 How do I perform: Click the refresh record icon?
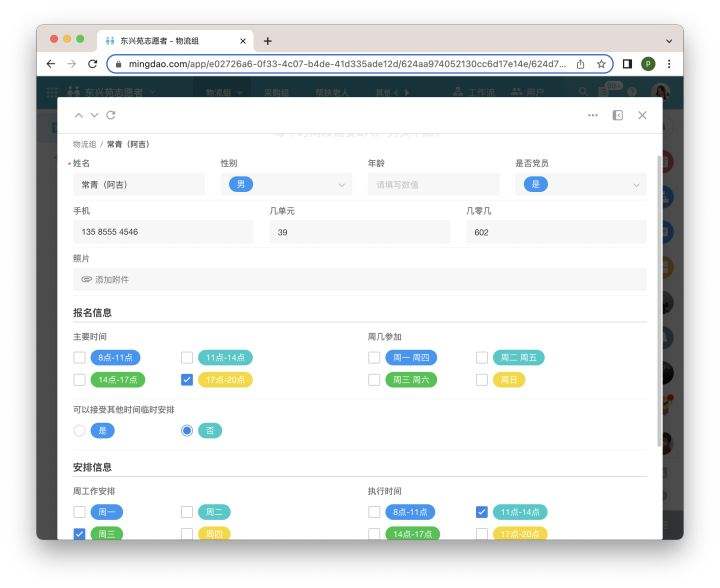pos(110,115)
